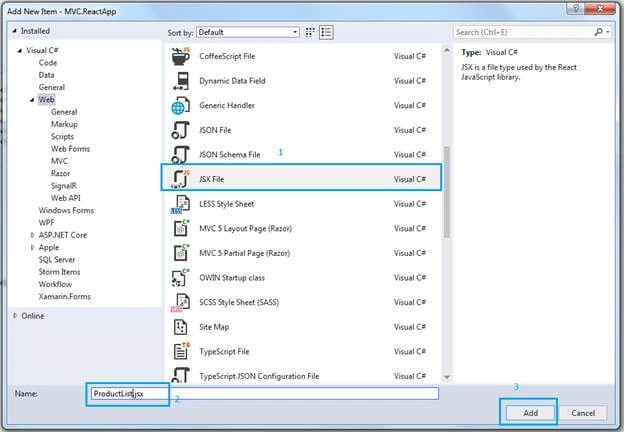The image size is (624, 432).
Task: Select the WPF category
Action: (46, 223)
